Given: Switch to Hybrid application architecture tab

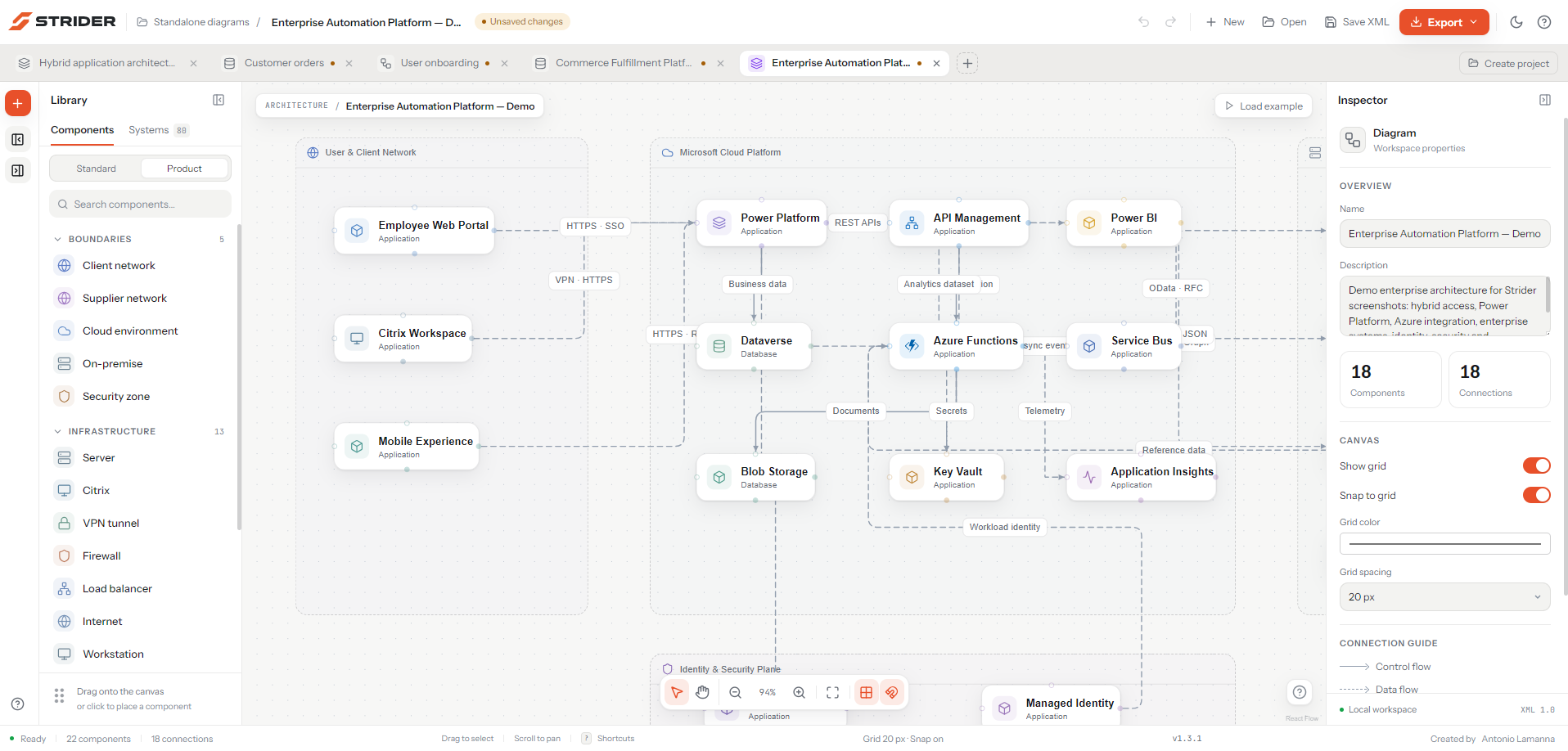Looking at the screenshot, I should [106, 63].
